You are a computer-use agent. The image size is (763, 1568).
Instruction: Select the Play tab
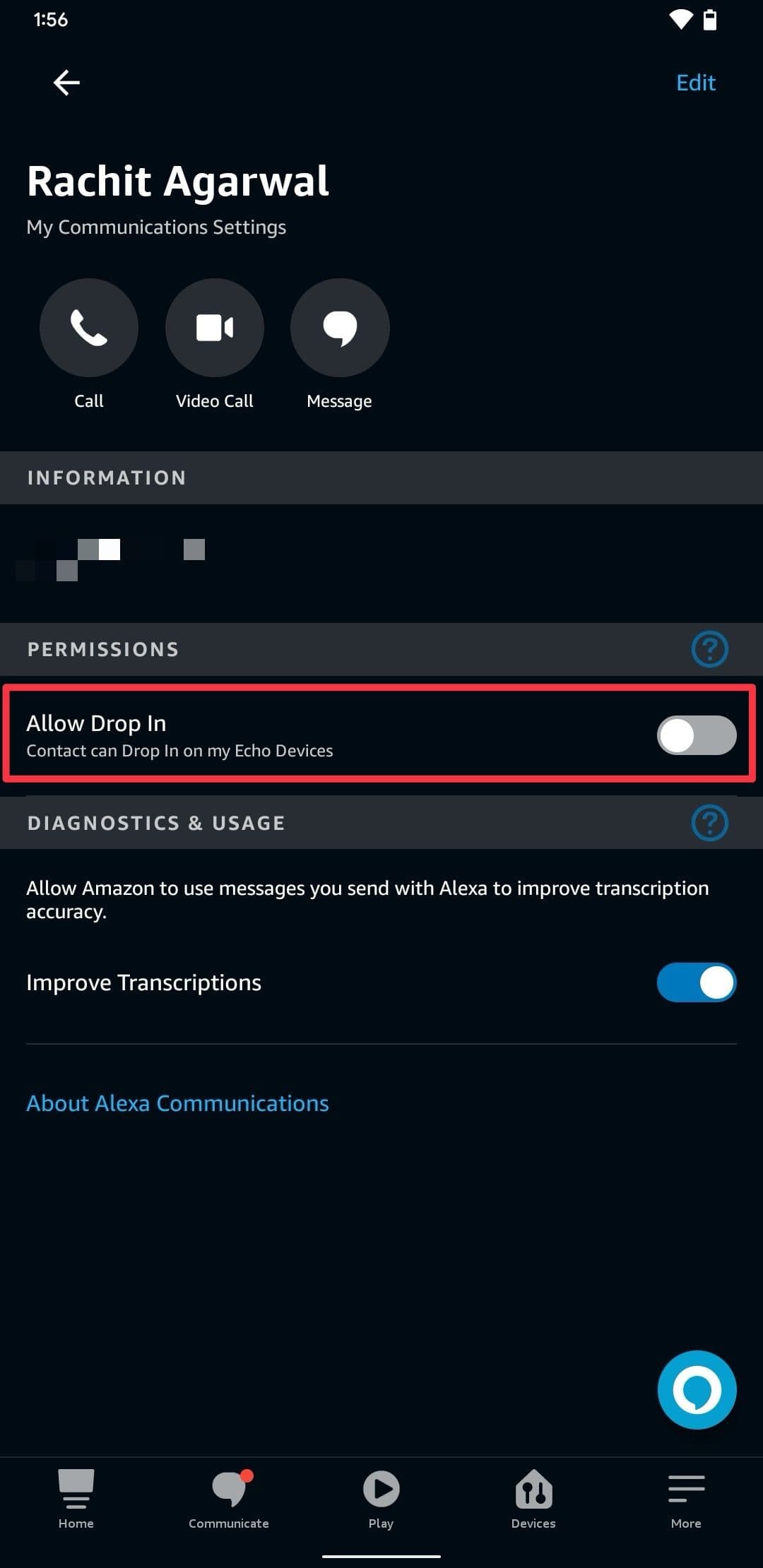pyautogui.click(x=381, y=1504)
